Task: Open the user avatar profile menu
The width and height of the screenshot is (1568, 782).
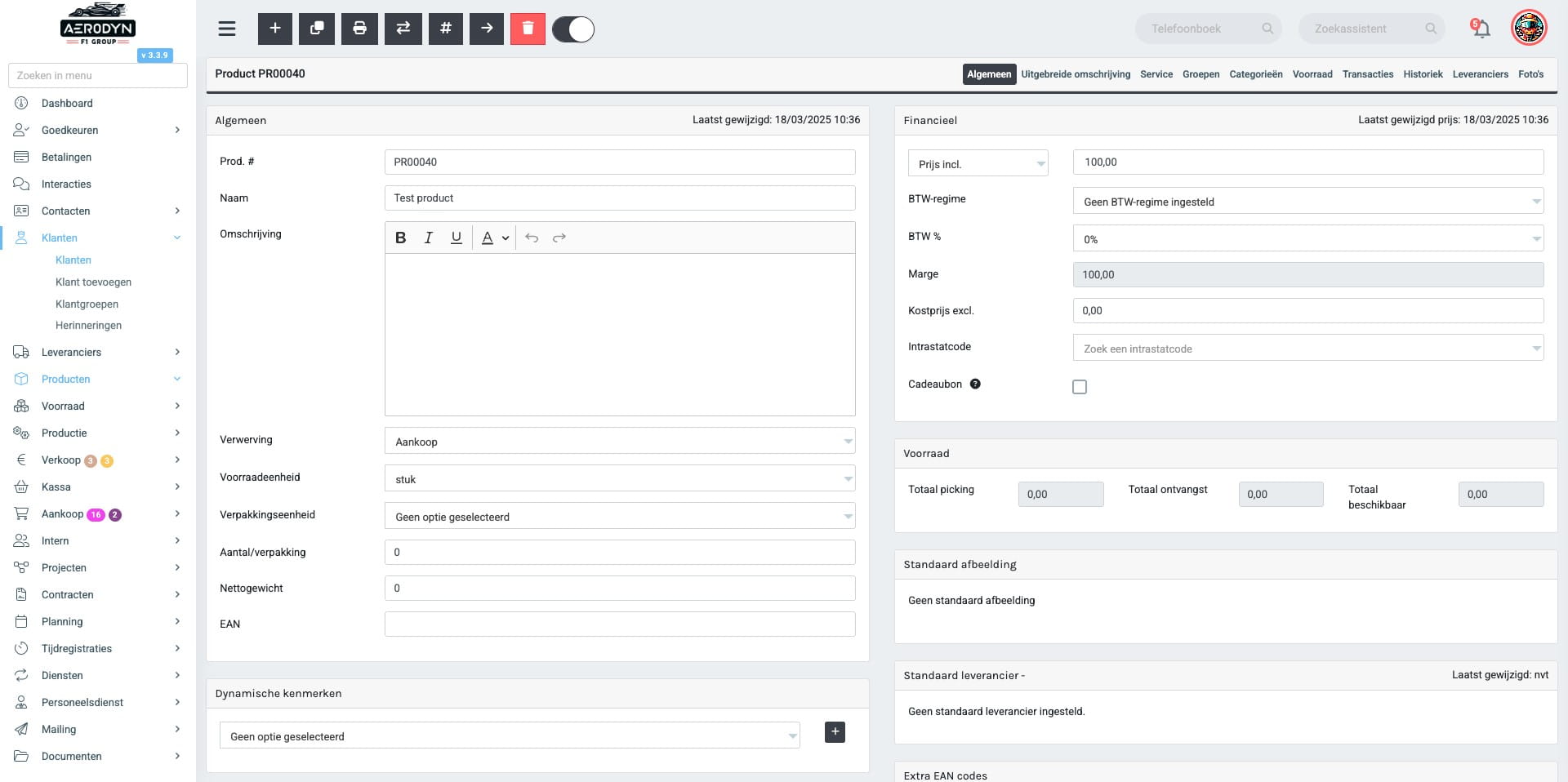Action: pos(1529,29)
